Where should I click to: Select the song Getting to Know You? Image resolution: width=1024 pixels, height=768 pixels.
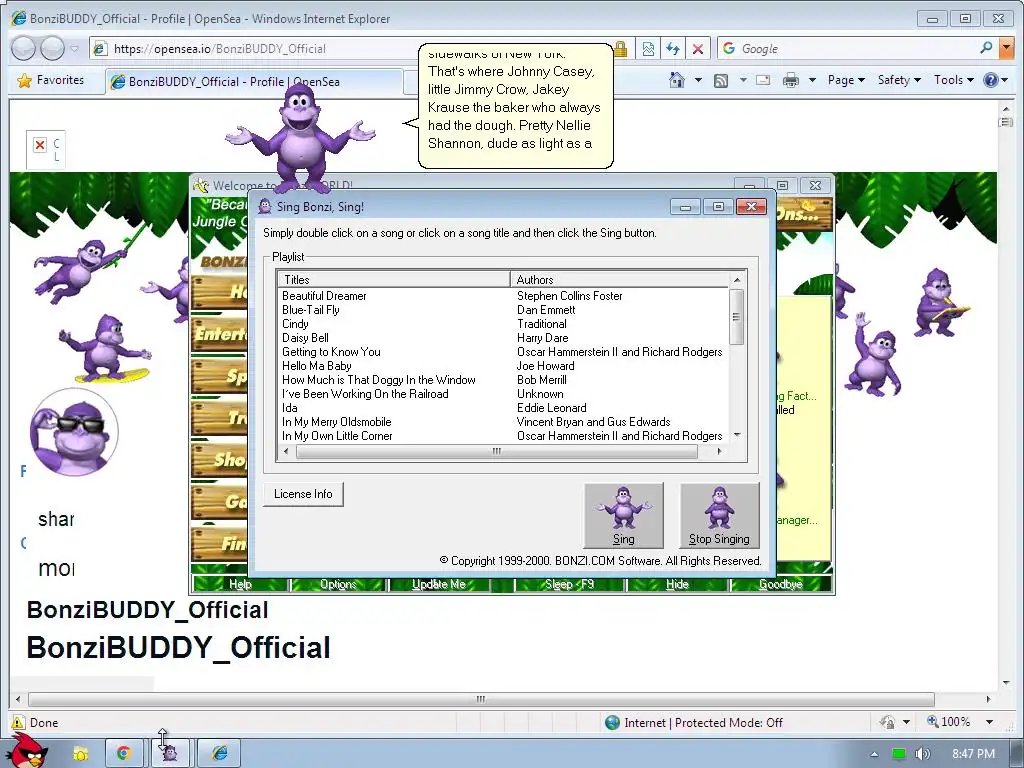point(331,352)
